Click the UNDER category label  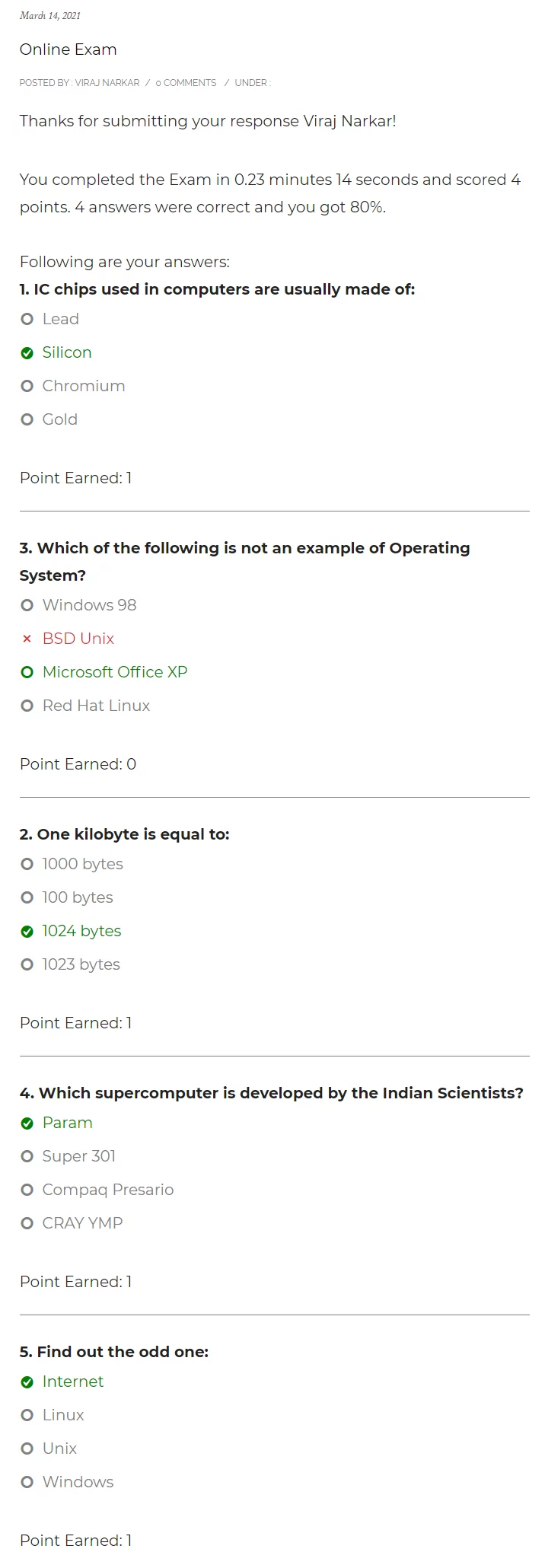click(x=250, y=83)
